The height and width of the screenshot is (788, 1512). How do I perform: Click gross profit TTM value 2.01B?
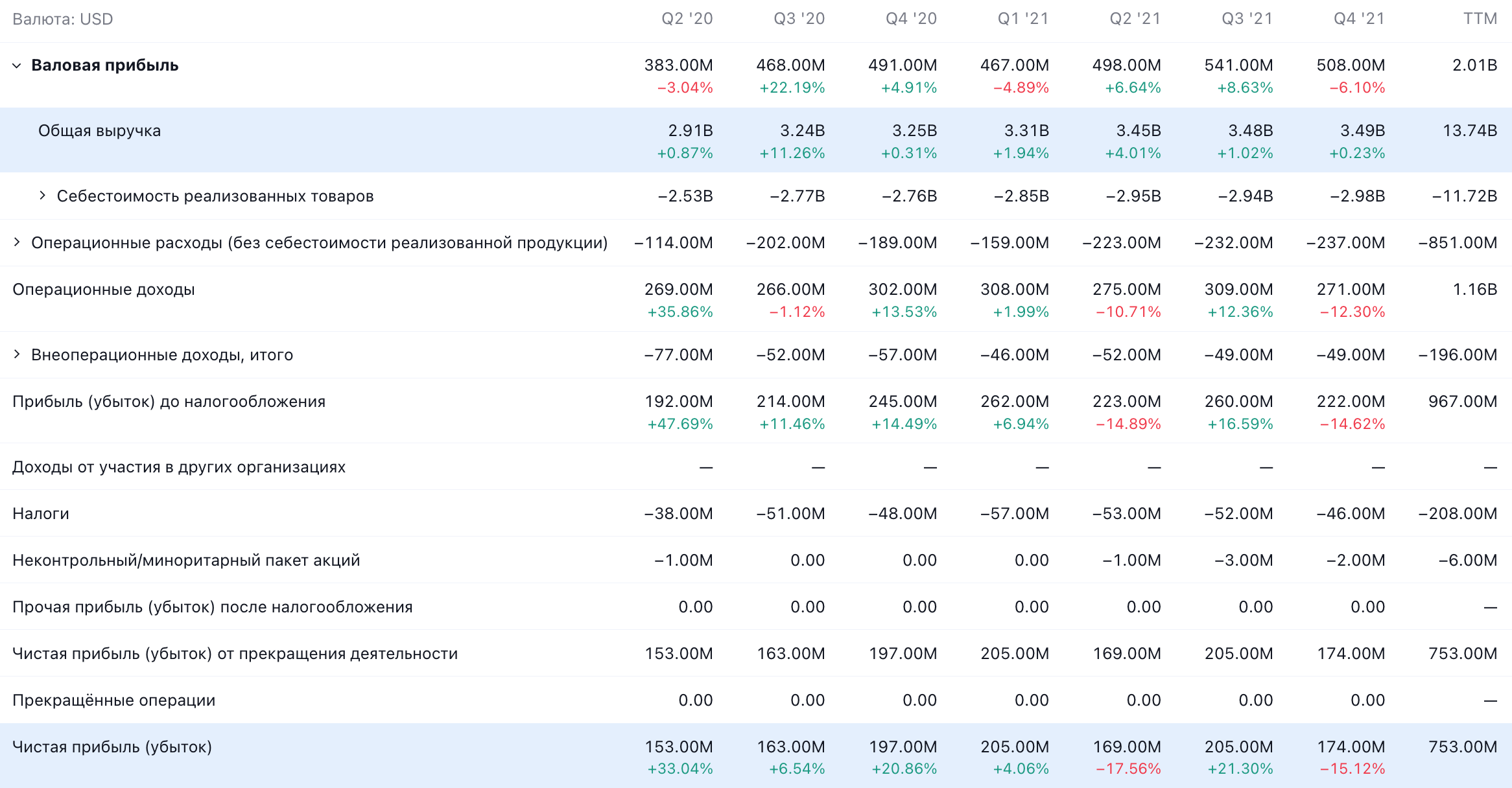pos(1474,65)
